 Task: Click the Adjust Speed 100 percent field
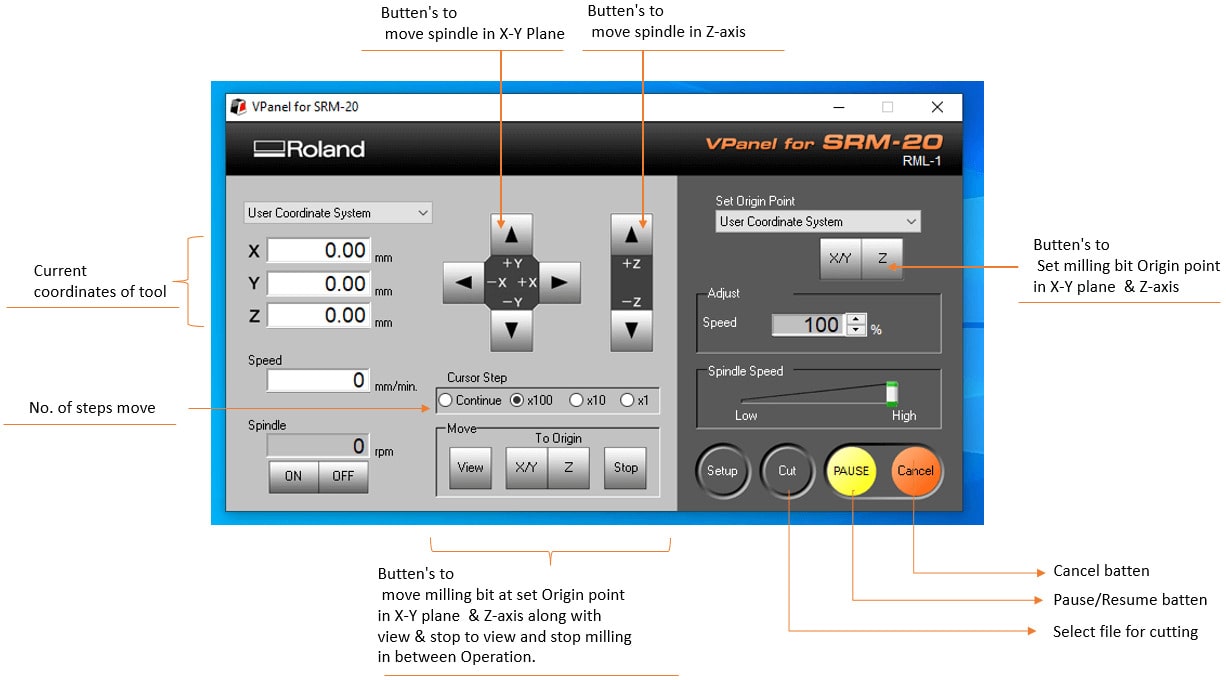(808, 325)
